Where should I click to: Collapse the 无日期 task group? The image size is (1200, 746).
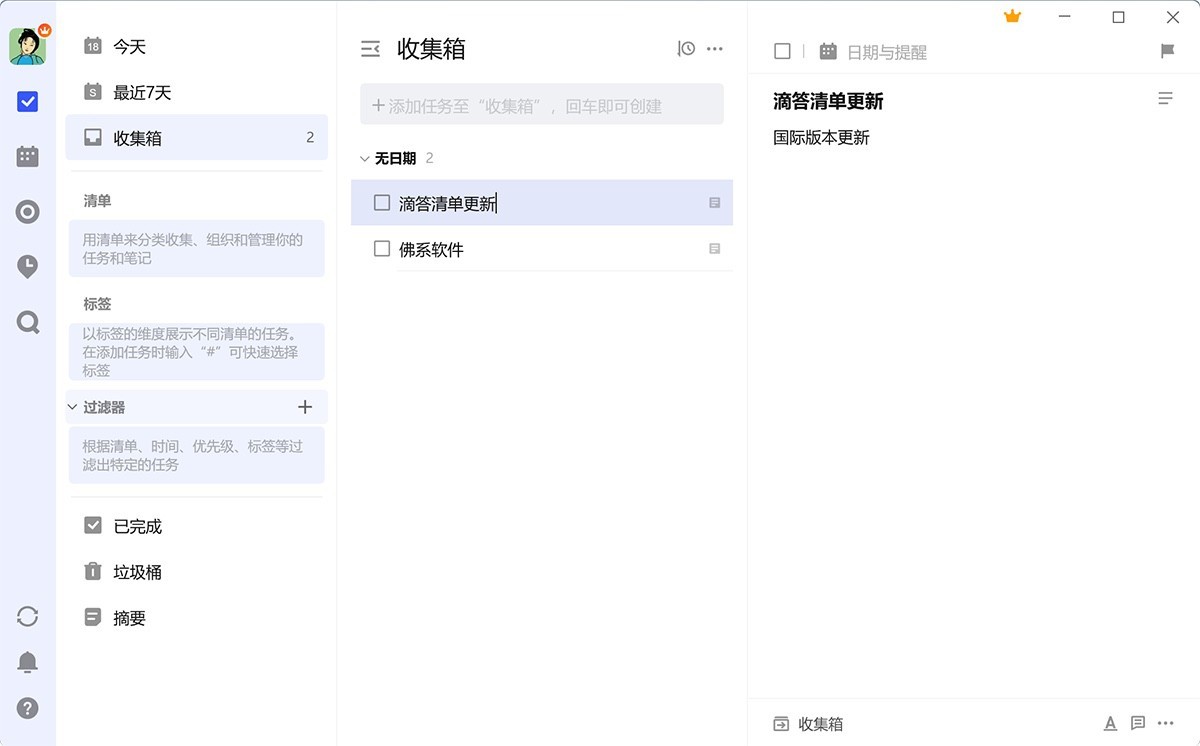click(364, 157)
